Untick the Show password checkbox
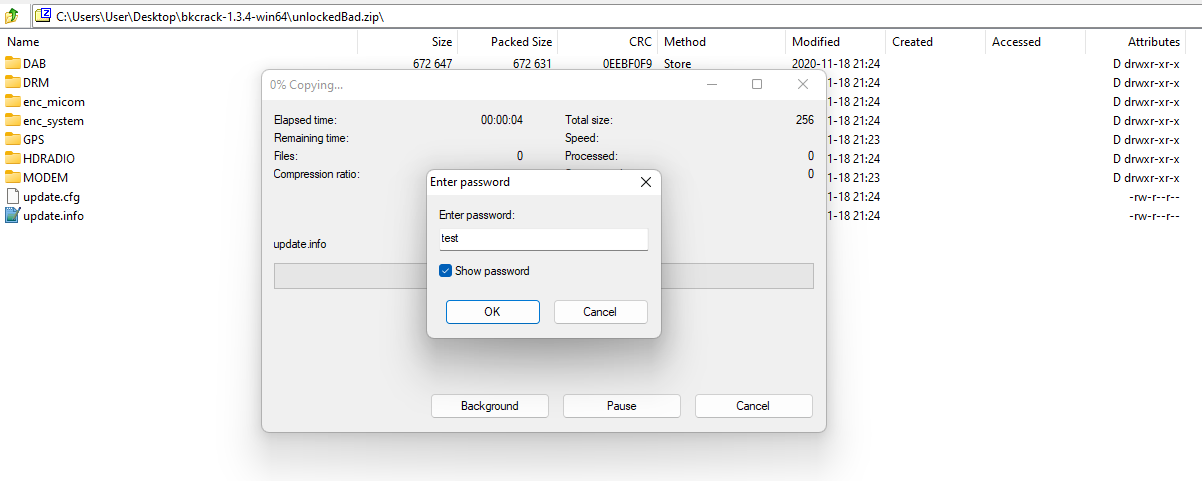This screenshot has width=1202, height=481. tap(446, 271)
